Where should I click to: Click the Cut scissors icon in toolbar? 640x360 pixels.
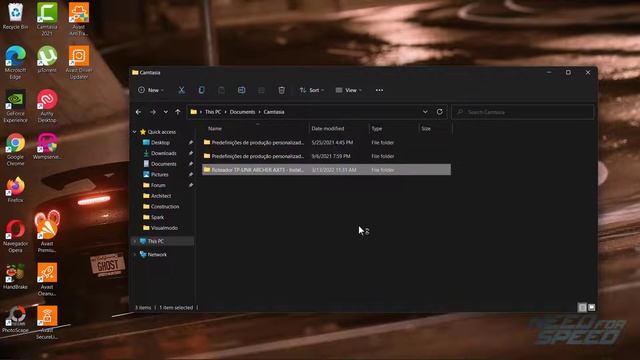click(181, 90)
